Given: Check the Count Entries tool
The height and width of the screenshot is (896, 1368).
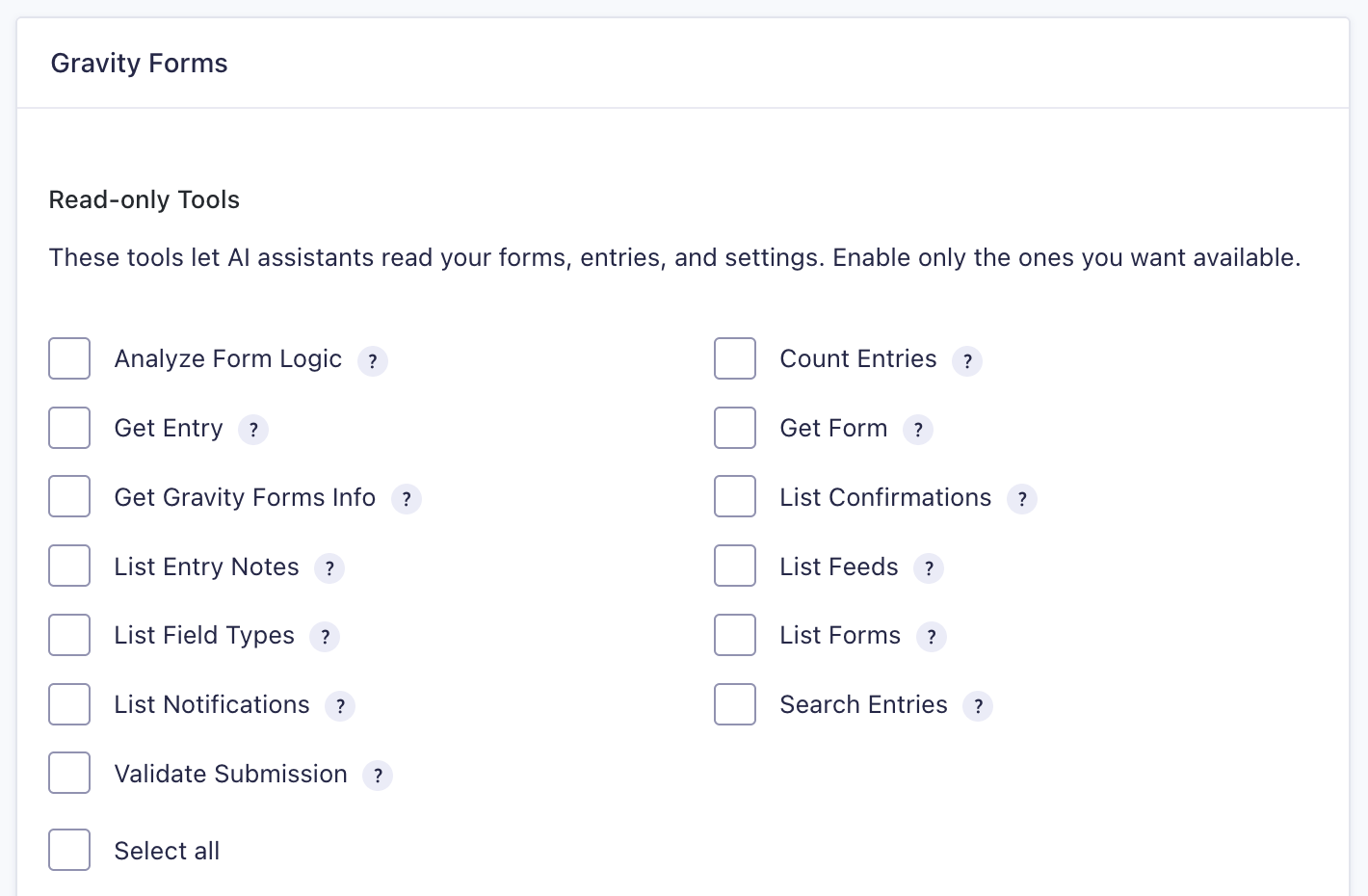Looking at the screenshot, I should point(735,358).
